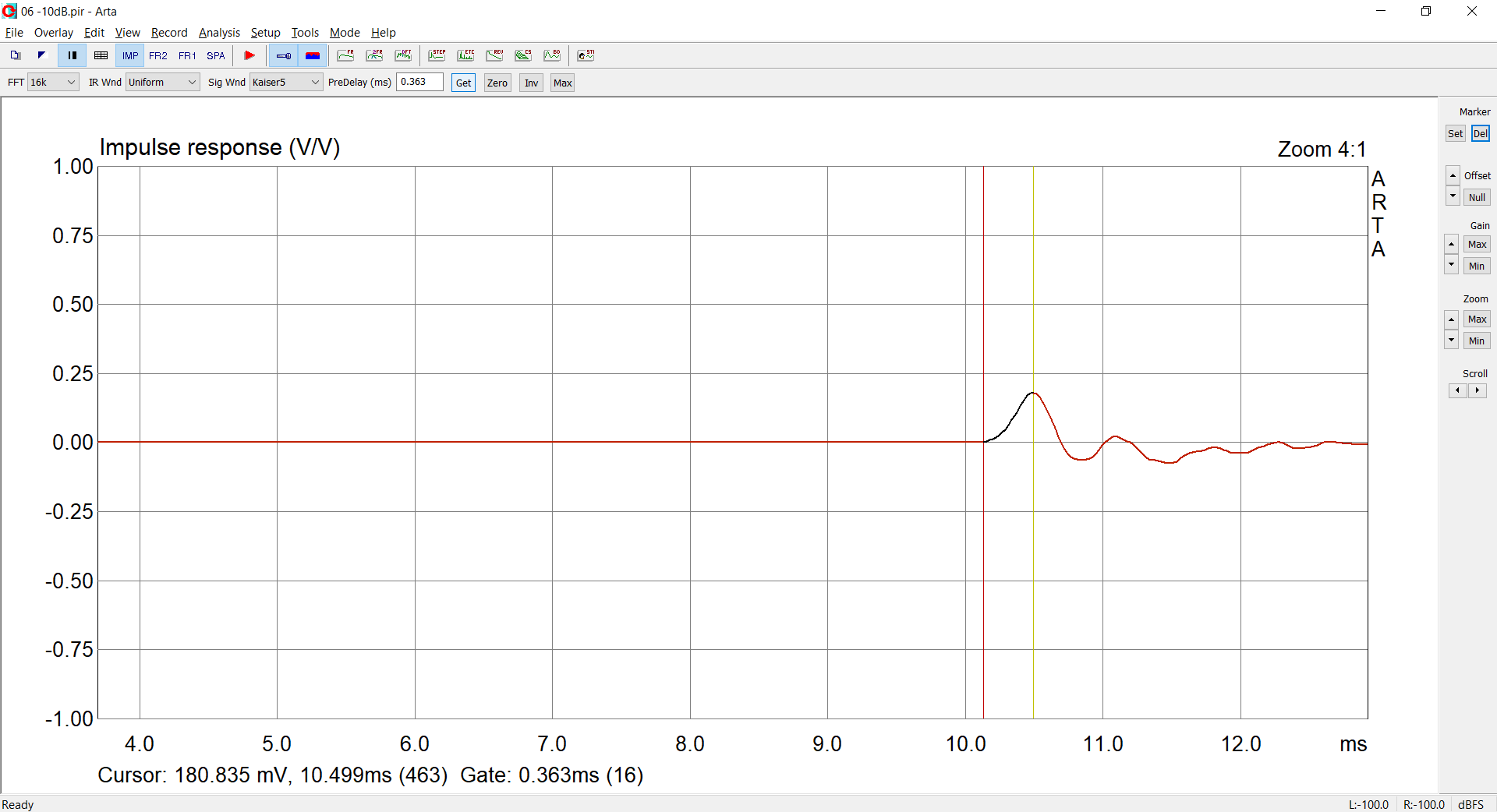Switch to SPA spectrum analyzer mode
1497x812 pixels.
click(216, 55)
